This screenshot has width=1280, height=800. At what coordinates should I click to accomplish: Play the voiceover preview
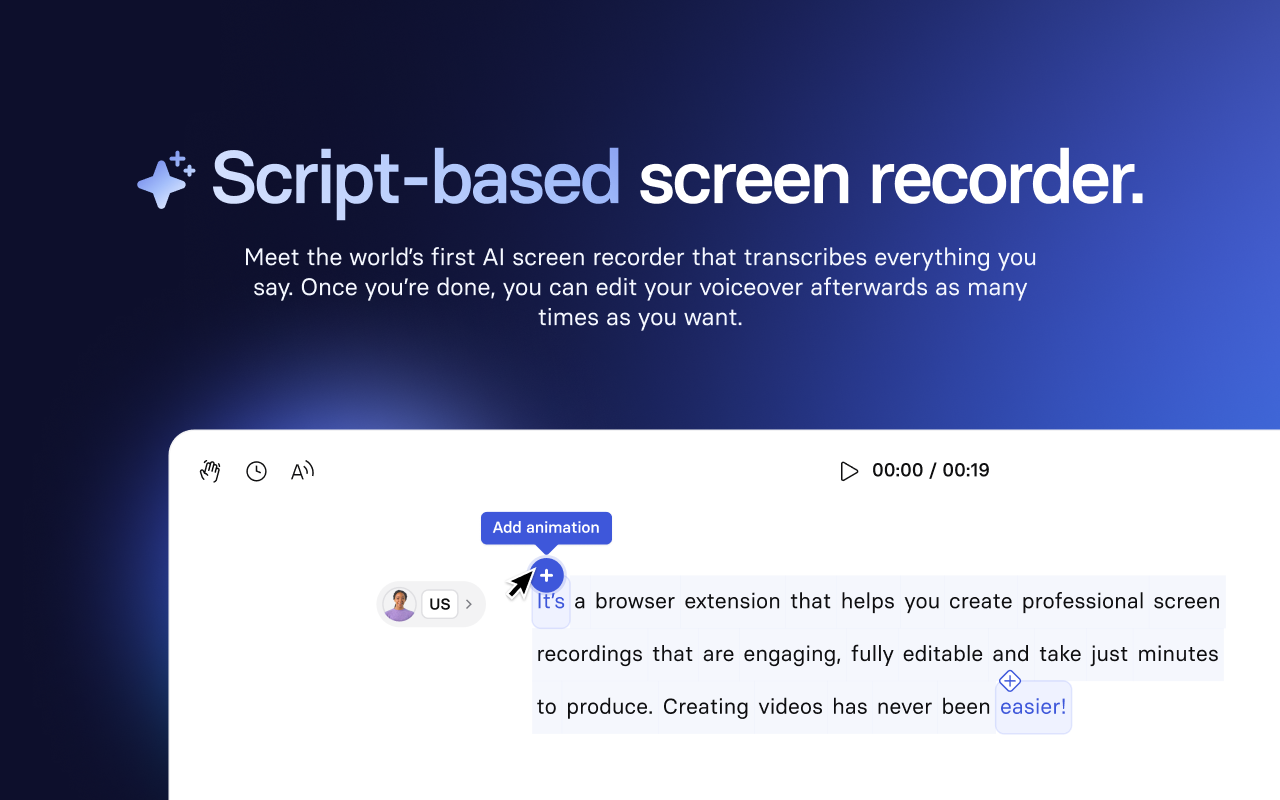tap(849, 471)
